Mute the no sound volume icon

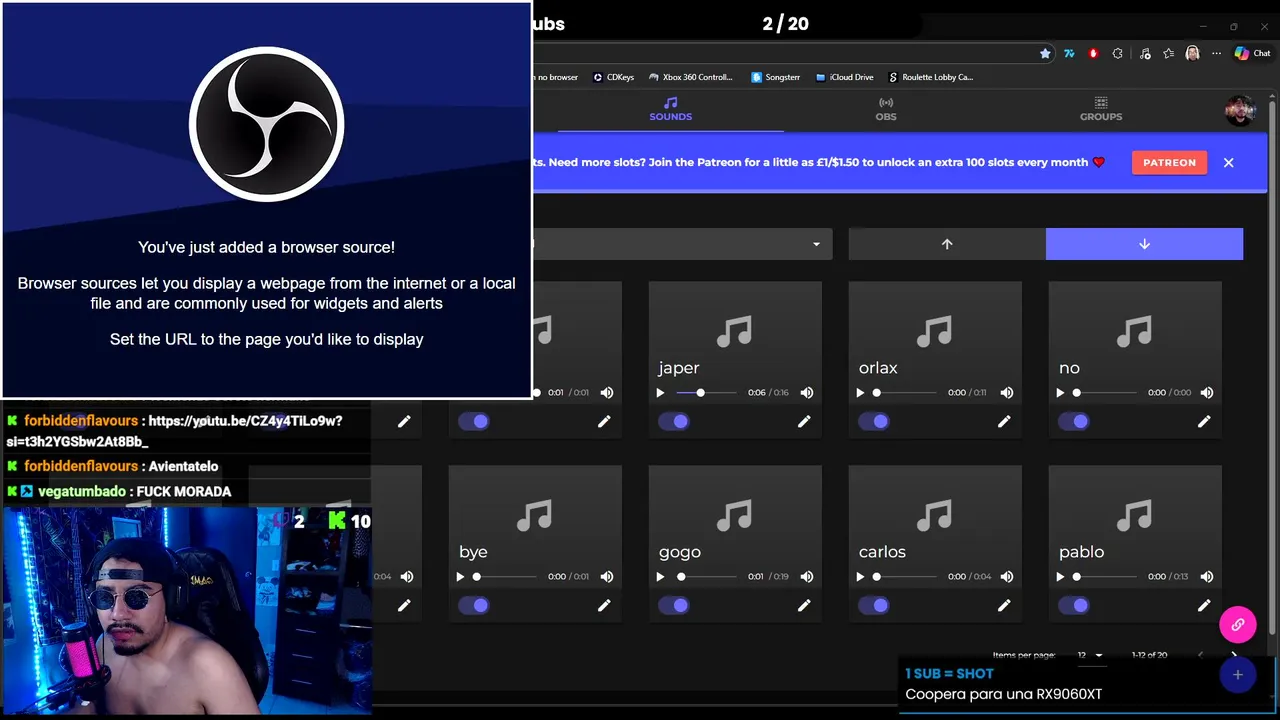1207,393
